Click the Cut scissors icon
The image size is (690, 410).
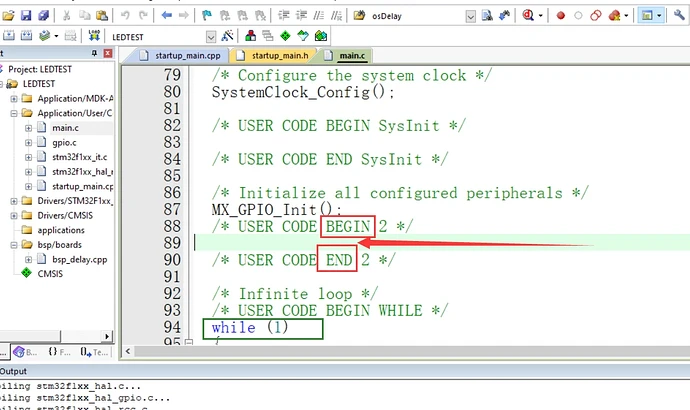coord(66,15)
